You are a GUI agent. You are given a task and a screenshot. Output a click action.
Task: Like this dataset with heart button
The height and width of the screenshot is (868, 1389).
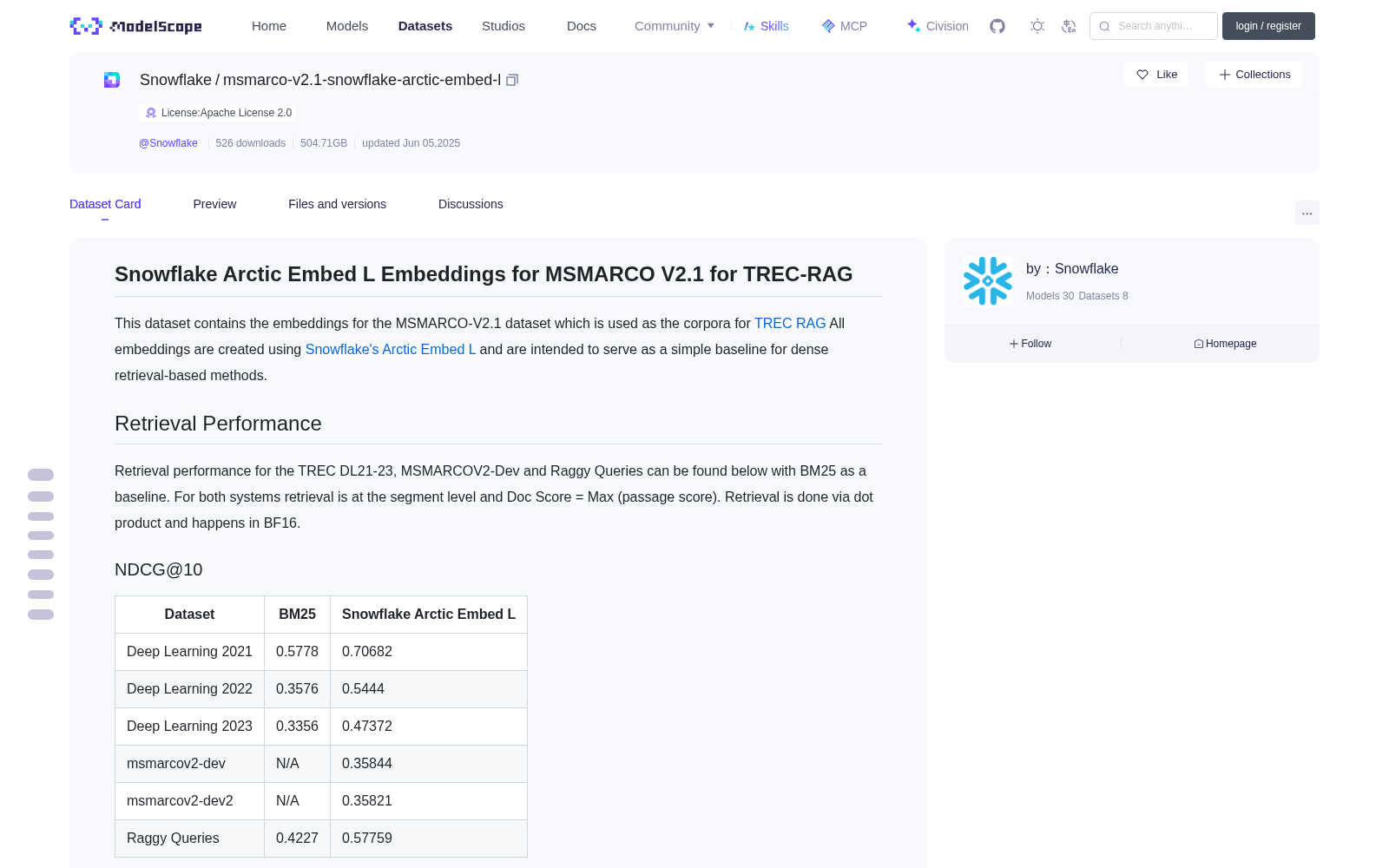click(x=1155, y=75)
